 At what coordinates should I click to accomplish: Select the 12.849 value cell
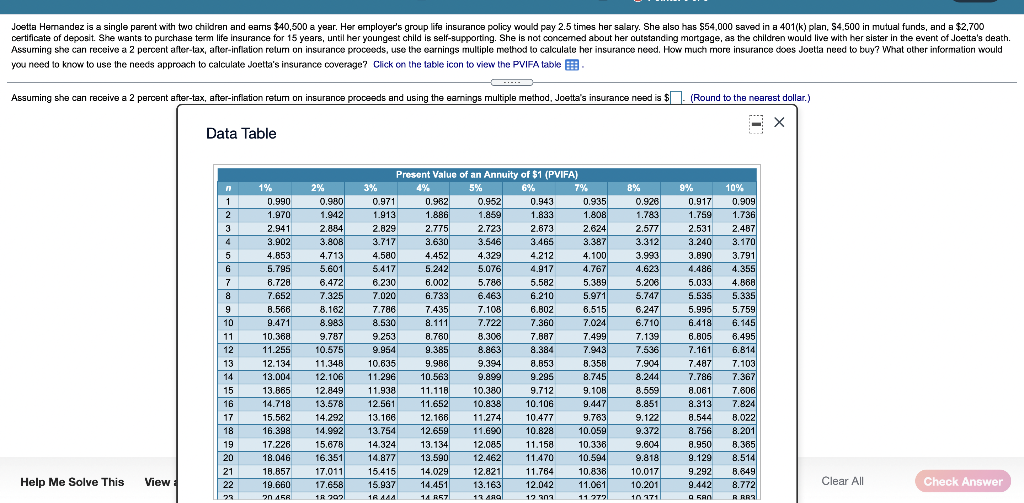(x=318, y=390)
